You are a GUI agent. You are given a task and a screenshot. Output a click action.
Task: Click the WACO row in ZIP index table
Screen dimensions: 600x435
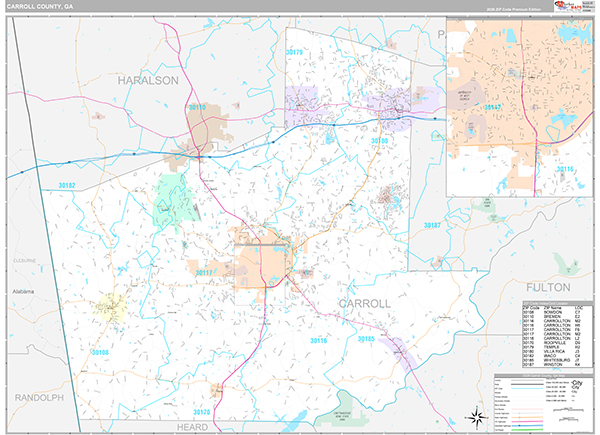[x=552, y=356]
